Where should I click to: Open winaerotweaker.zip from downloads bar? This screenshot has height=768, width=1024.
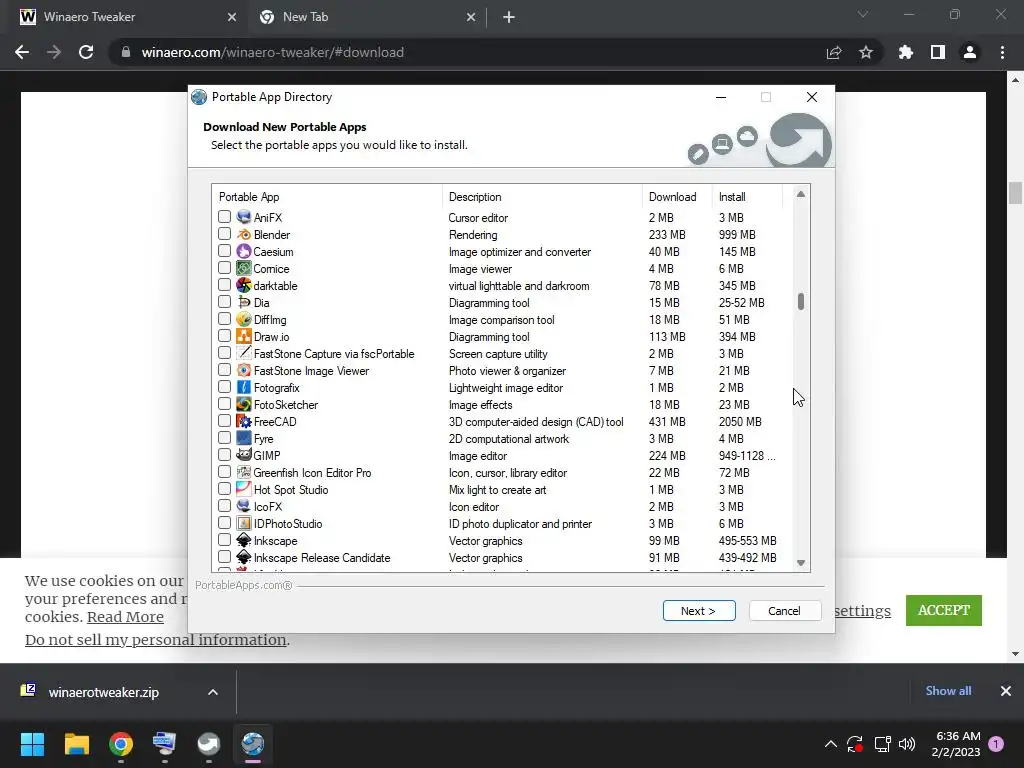click(x=103, y=692)
